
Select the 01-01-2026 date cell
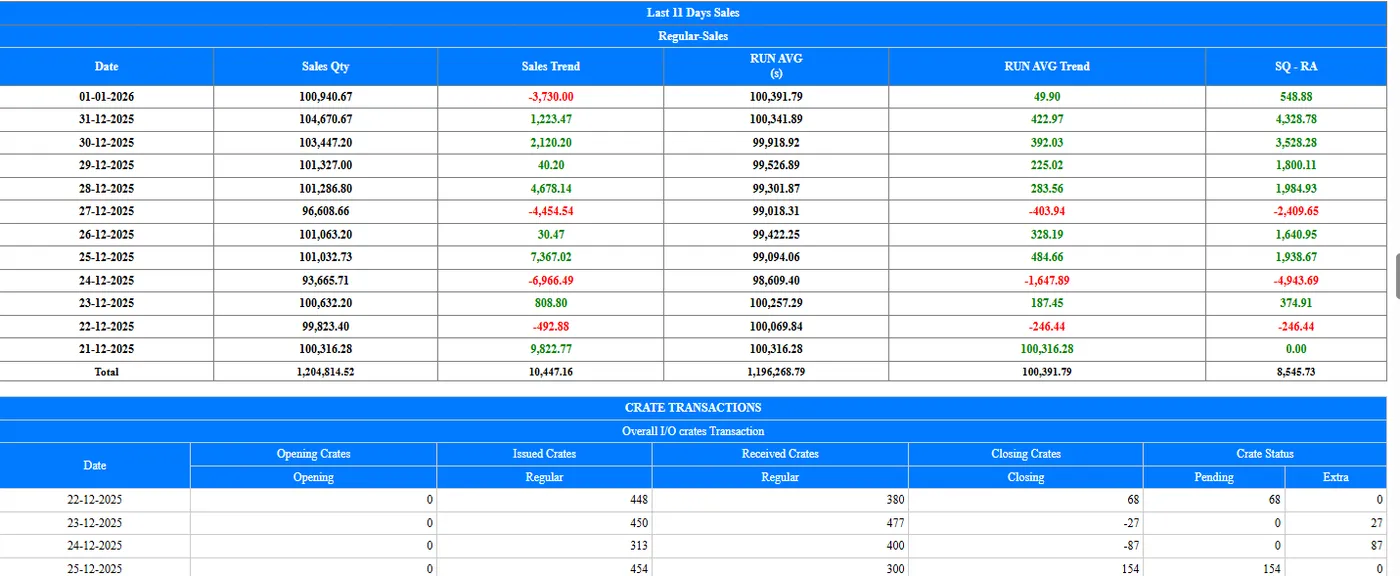pos(106,97)
